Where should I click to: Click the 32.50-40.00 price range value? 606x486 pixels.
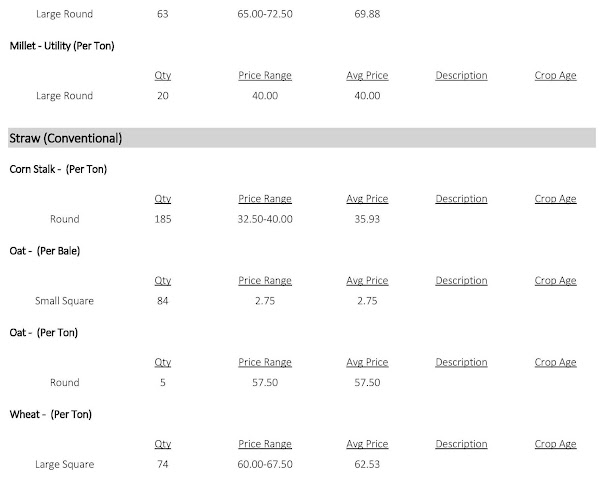pyautogui.click(x=265, y=219)
